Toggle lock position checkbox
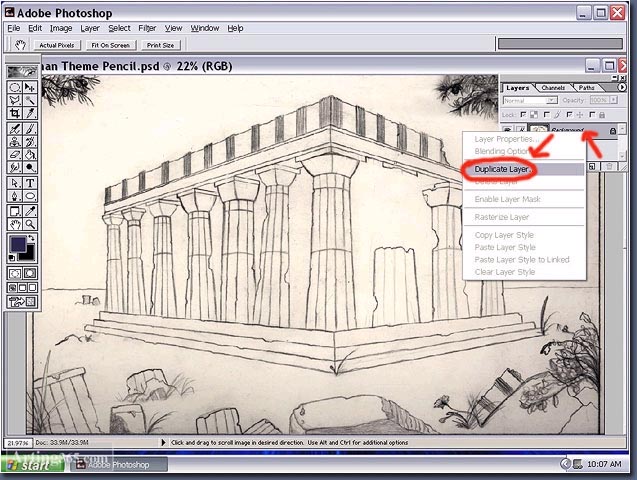 (x=570, y=115)
